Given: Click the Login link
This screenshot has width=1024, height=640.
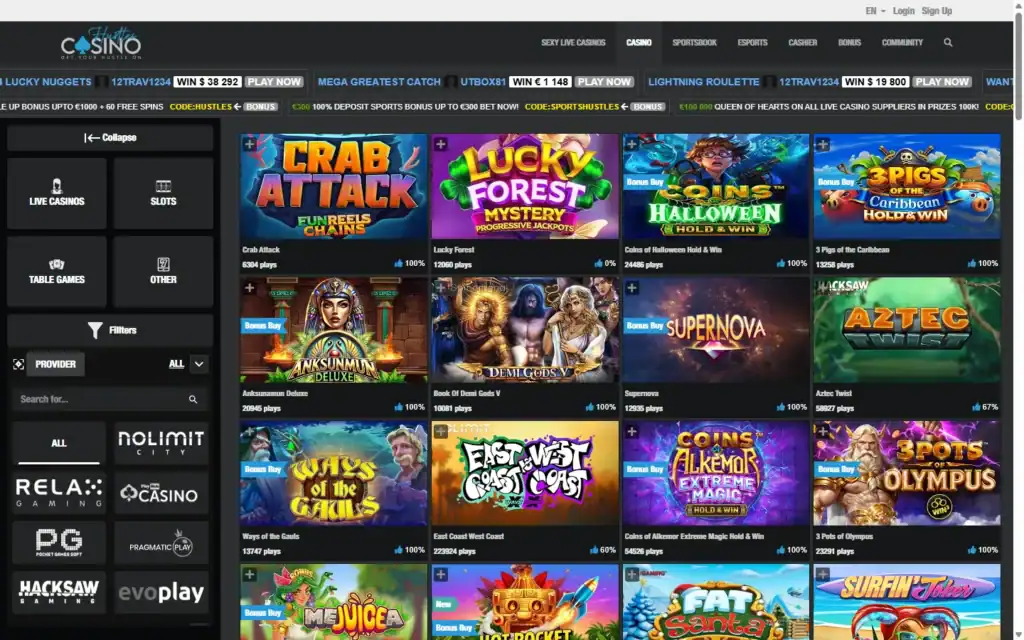Looking at the screenshot, I should tap(904, 11).
